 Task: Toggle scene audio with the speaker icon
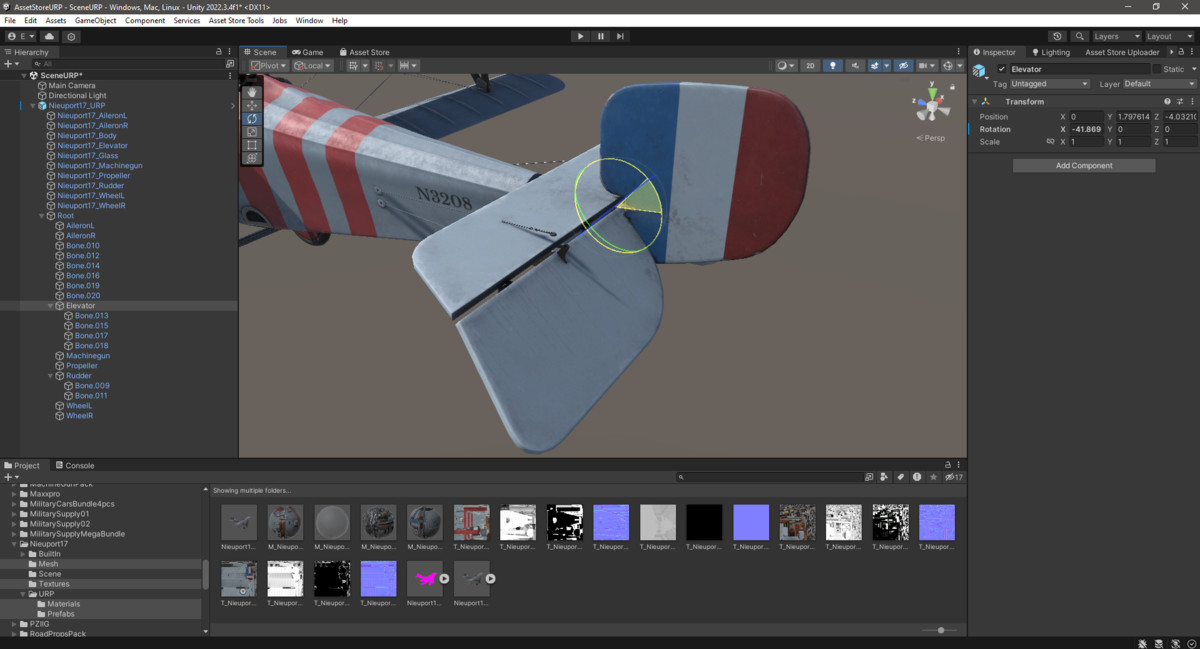coord(856,65)
